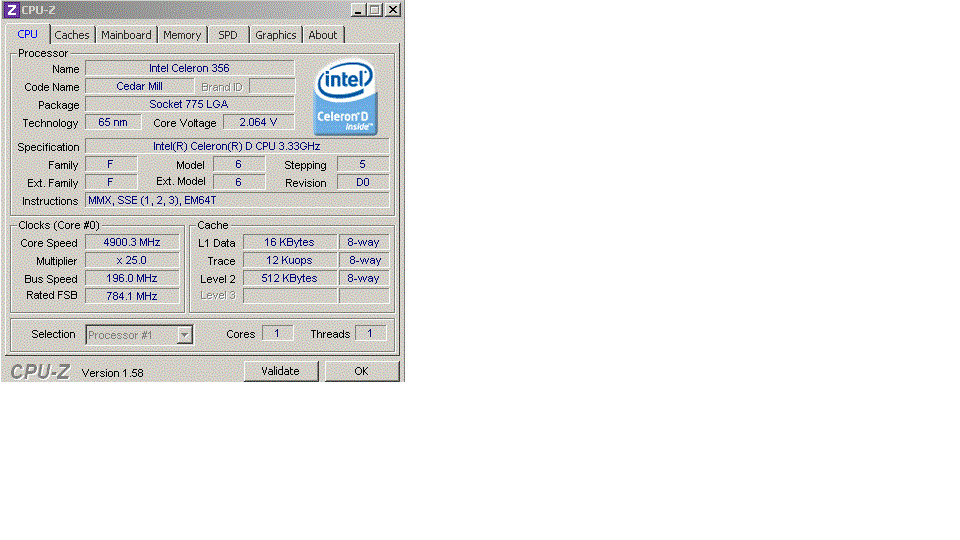Image resolution: width=960 pixels, height=540 pixels.
Task: Open the Graphics tab
Action: 276,35
